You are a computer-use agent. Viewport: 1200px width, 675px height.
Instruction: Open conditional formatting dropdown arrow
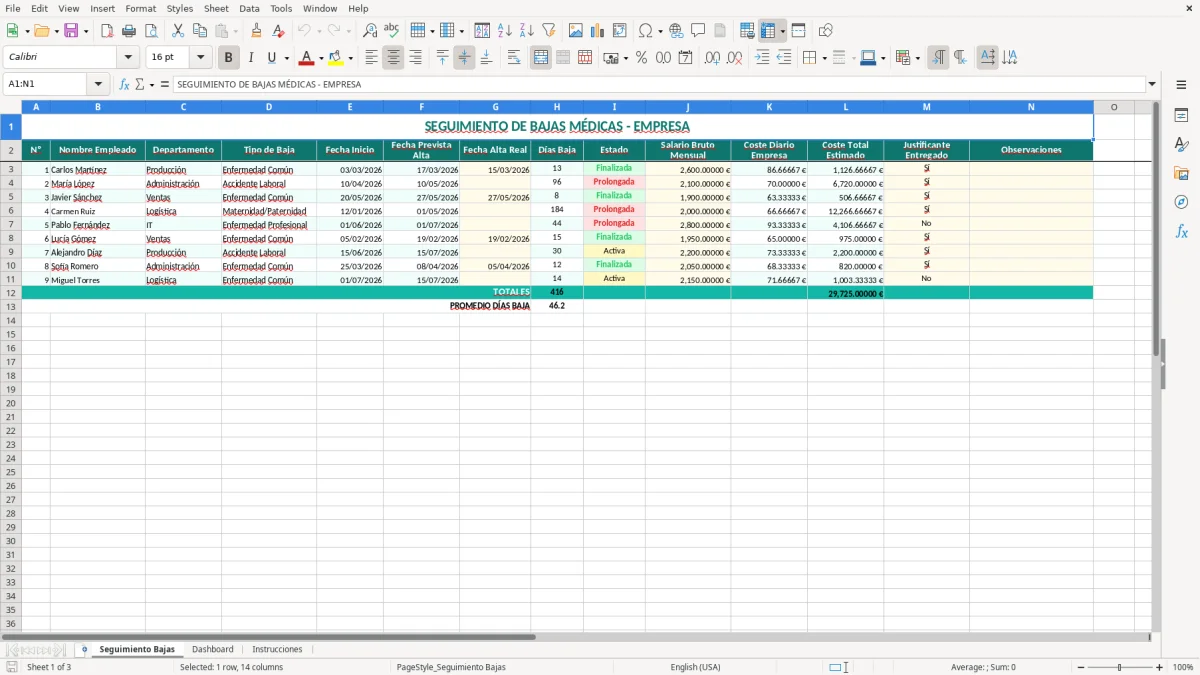click(917, 58)
